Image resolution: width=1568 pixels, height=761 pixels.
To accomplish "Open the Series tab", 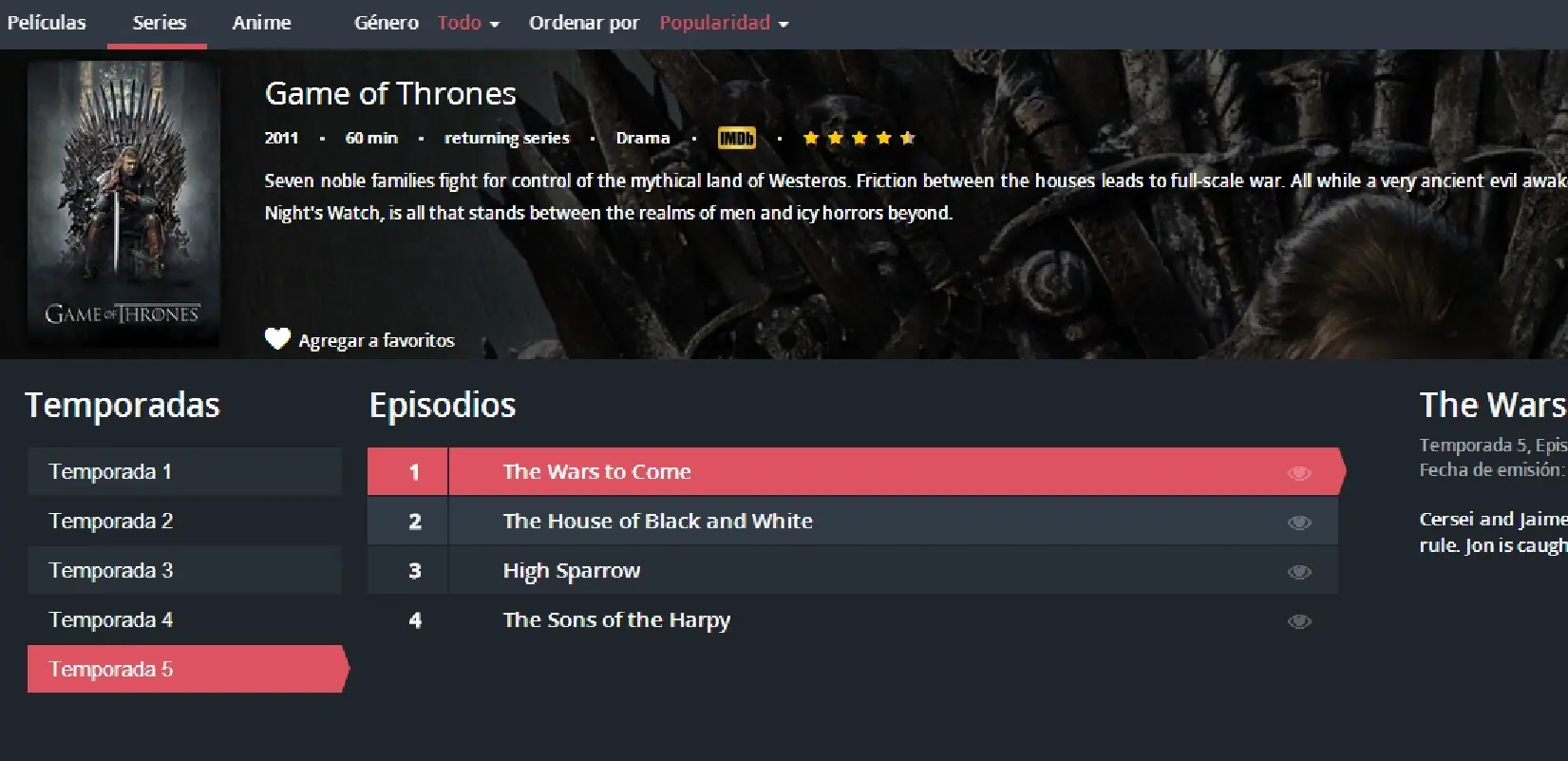I will [159, 23].
